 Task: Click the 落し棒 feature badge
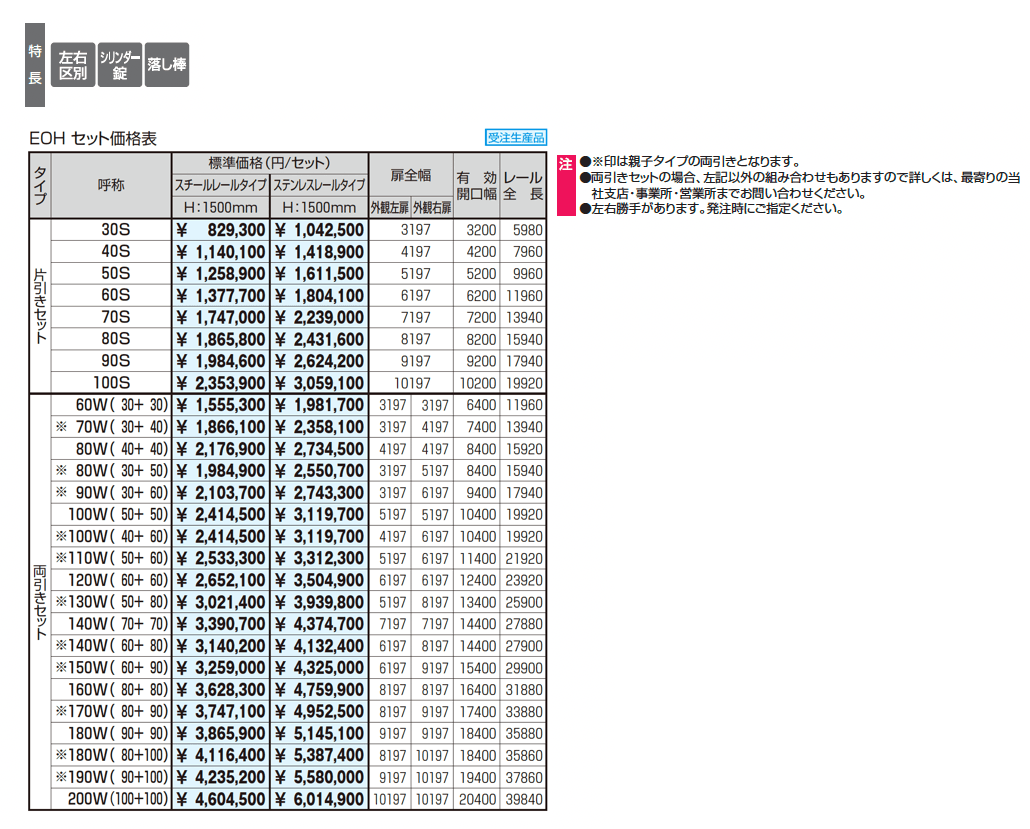pyautogui.click(x=167, y=66)
